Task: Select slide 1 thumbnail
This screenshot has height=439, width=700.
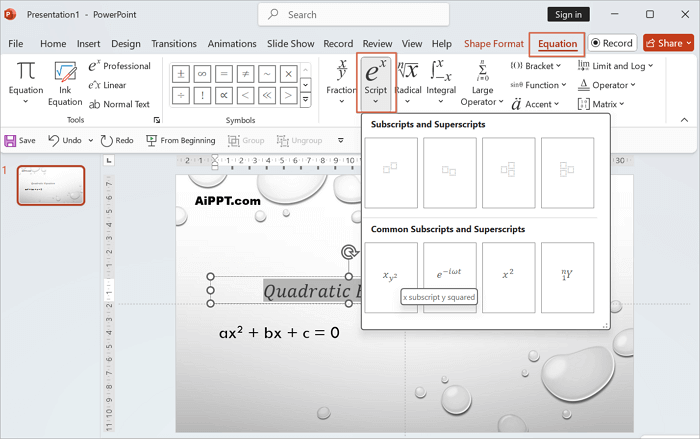Action: coord(51,186)
